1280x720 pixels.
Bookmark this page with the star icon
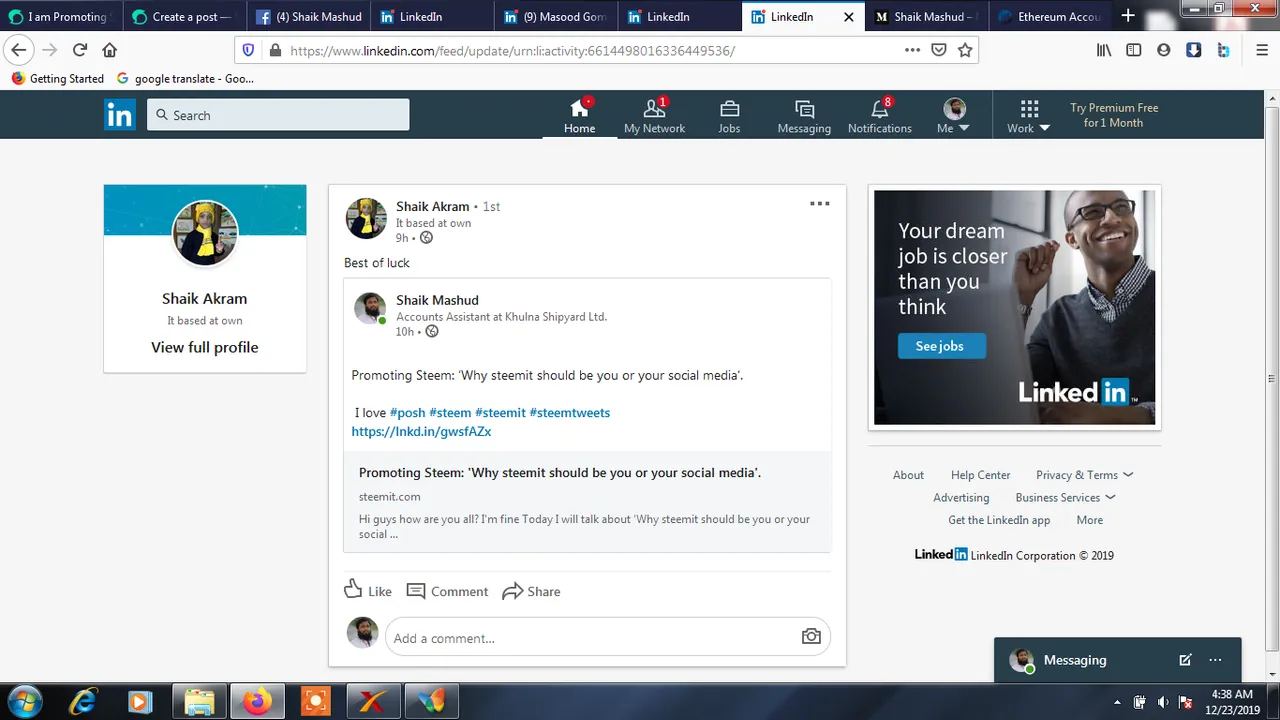coord(965,50)
